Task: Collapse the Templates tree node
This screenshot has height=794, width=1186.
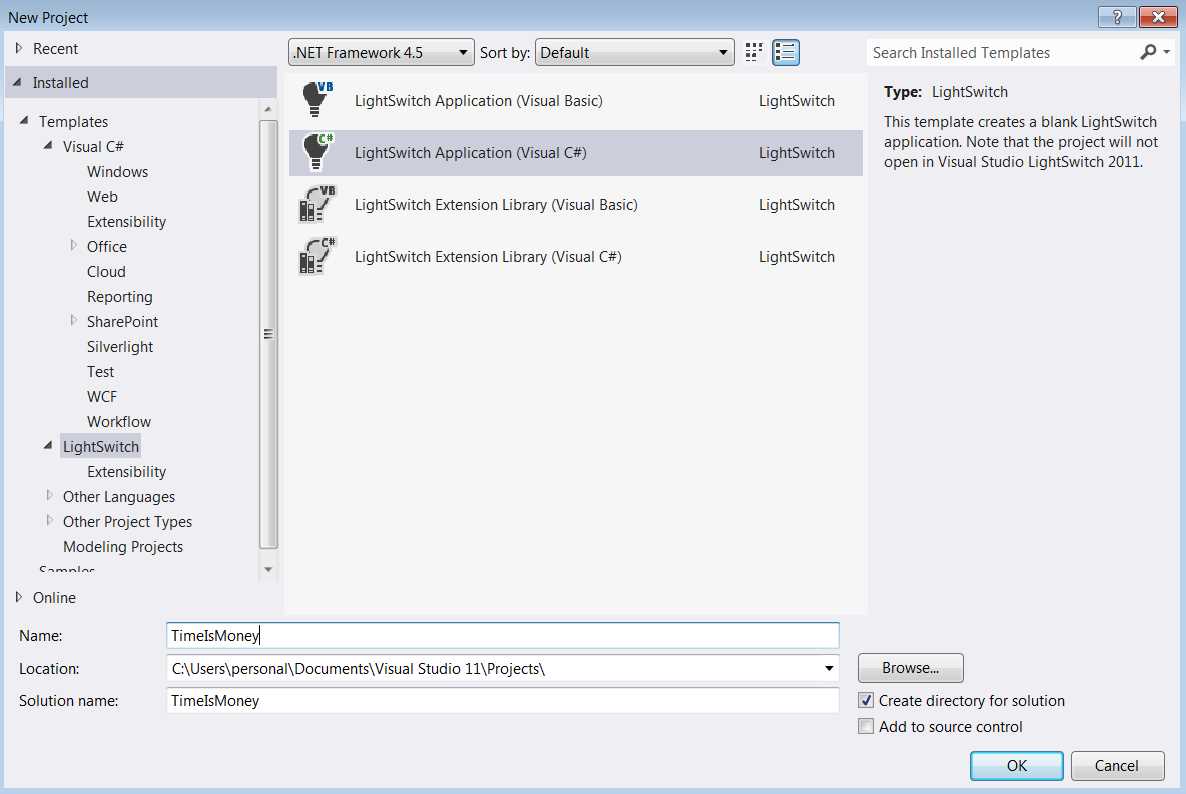Action: point(24,120)
